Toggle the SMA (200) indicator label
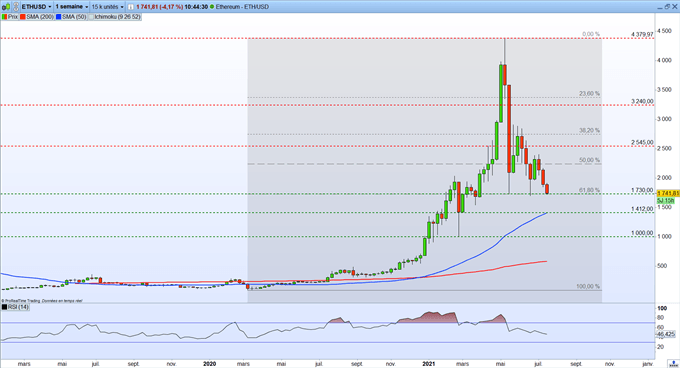 click(37, 17)
